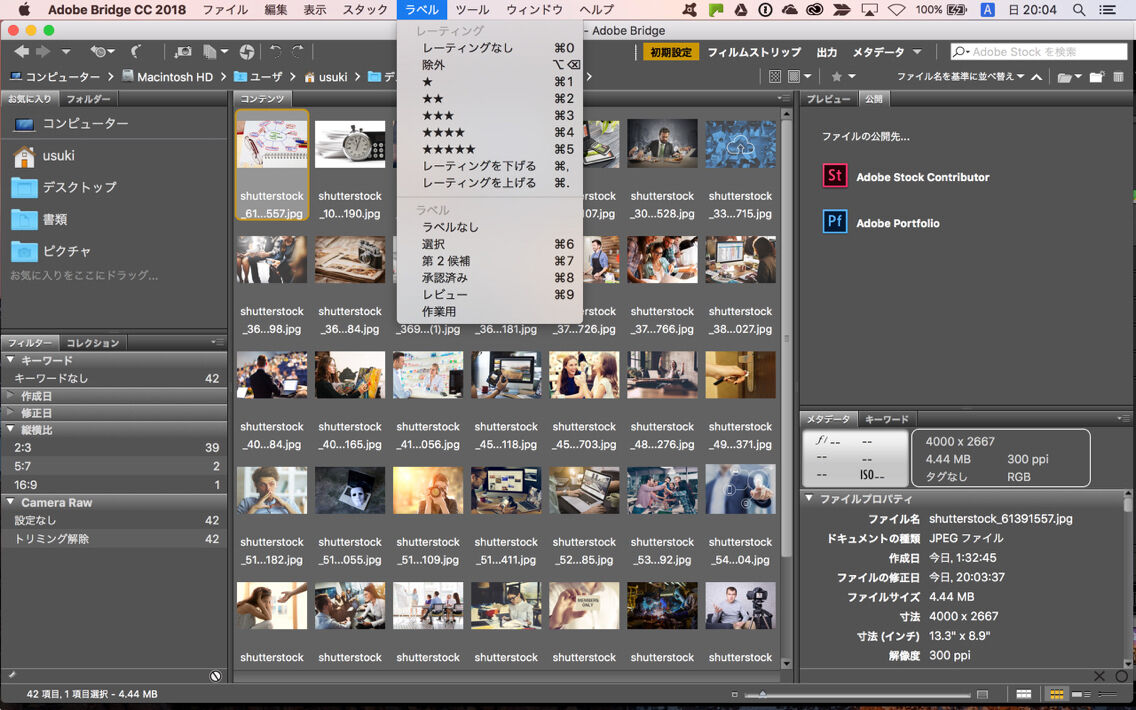
Task: Expand the 修正日 filter section
Action: pos(10,413)
